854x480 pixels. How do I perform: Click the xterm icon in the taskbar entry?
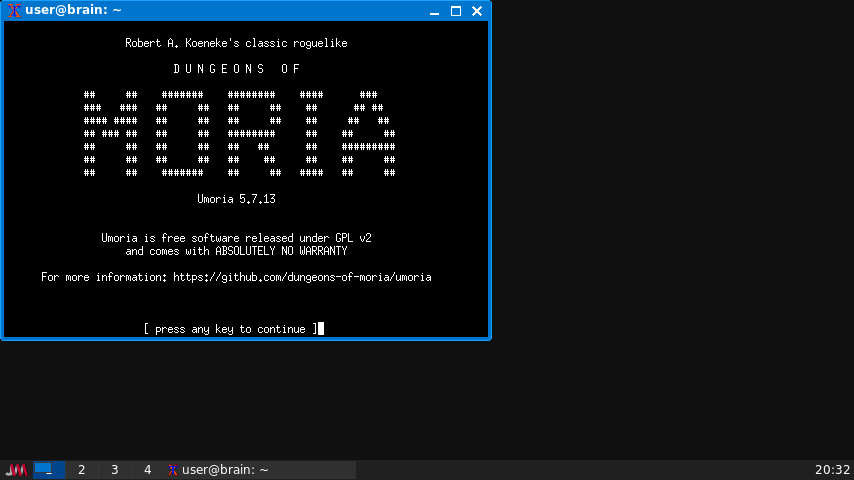click(x=173, y=470)
